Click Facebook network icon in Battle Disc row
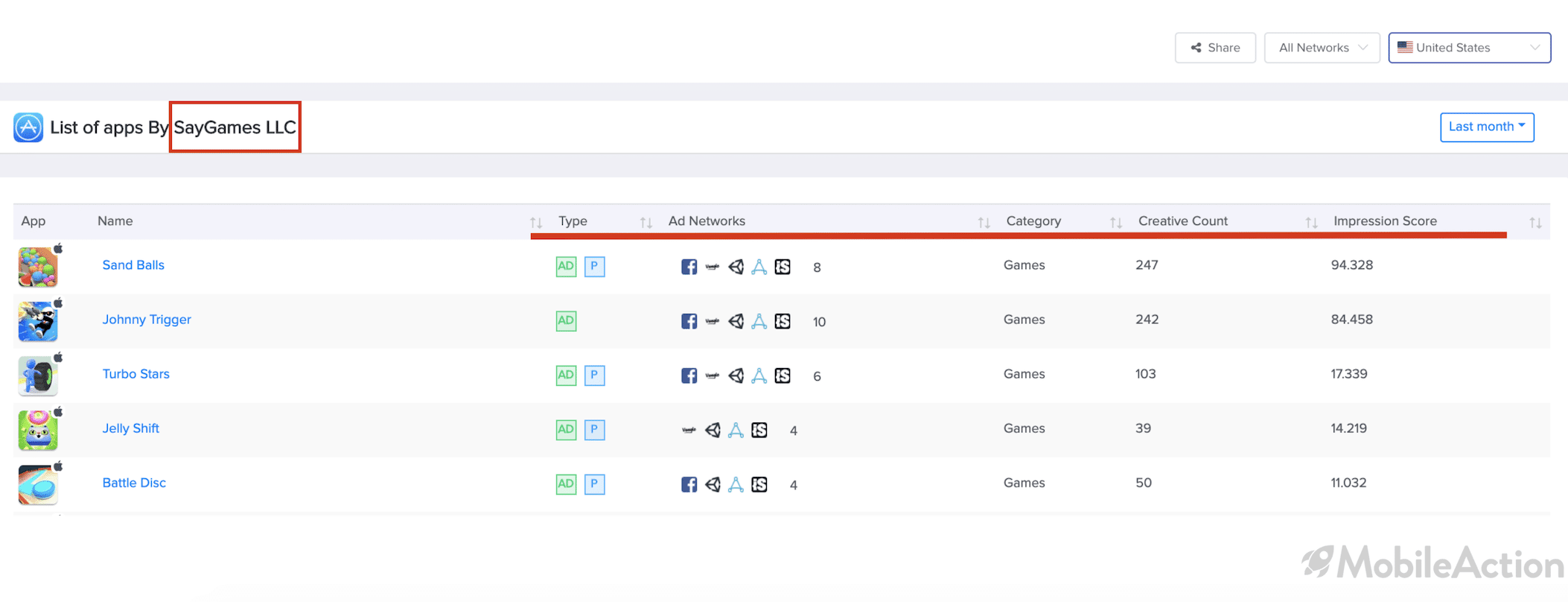1568x602 pixels. tap(689, 484)
